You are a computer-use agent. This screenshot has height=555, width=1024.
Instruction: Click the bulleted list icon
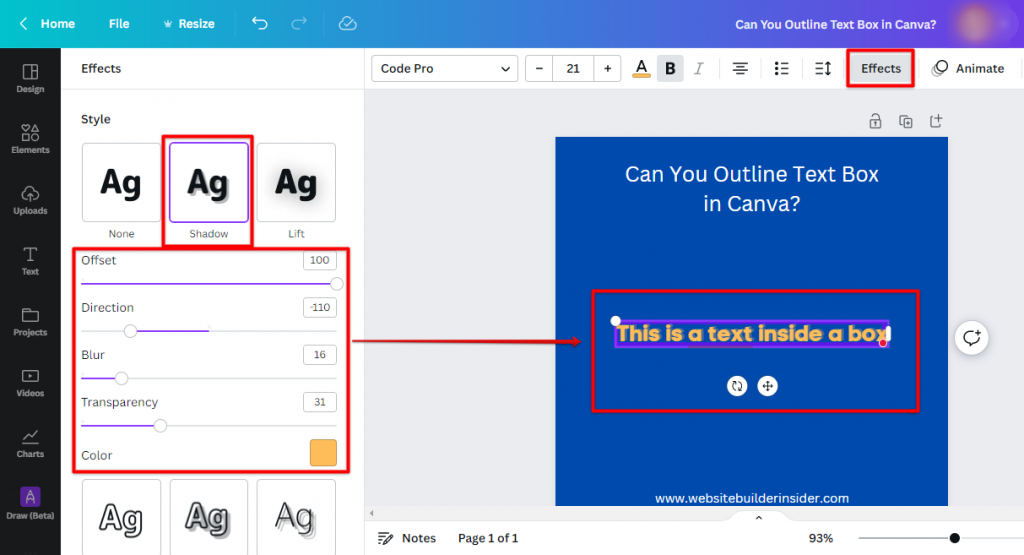coord(782,68)
